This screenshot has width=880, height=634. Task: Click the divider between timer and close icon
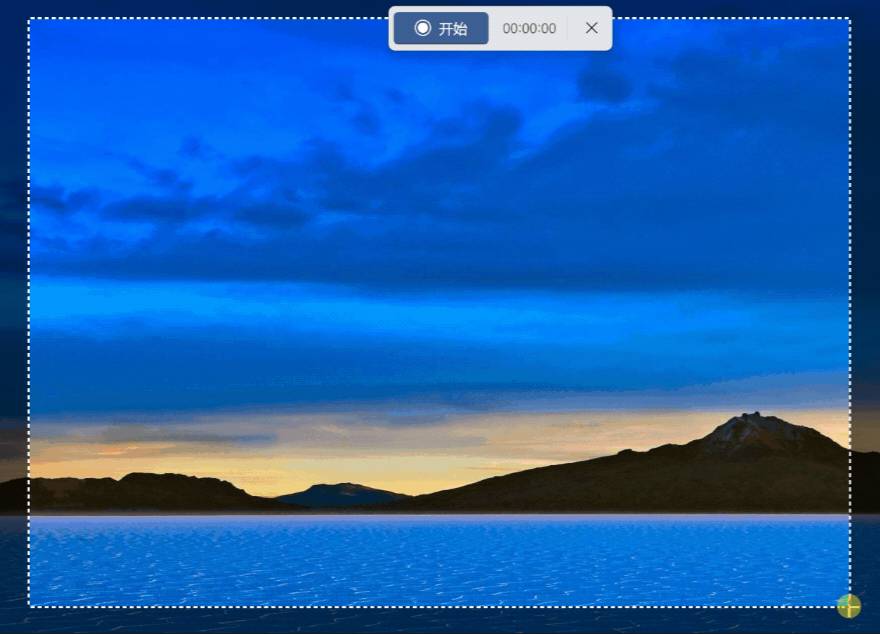coord(567,28)
